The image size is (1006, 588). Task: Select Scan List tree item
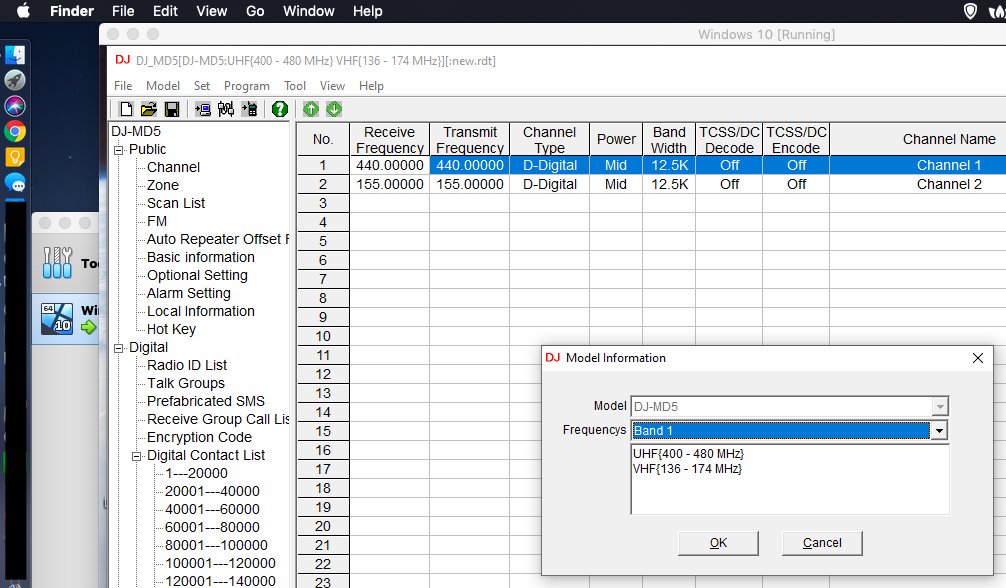176,203
